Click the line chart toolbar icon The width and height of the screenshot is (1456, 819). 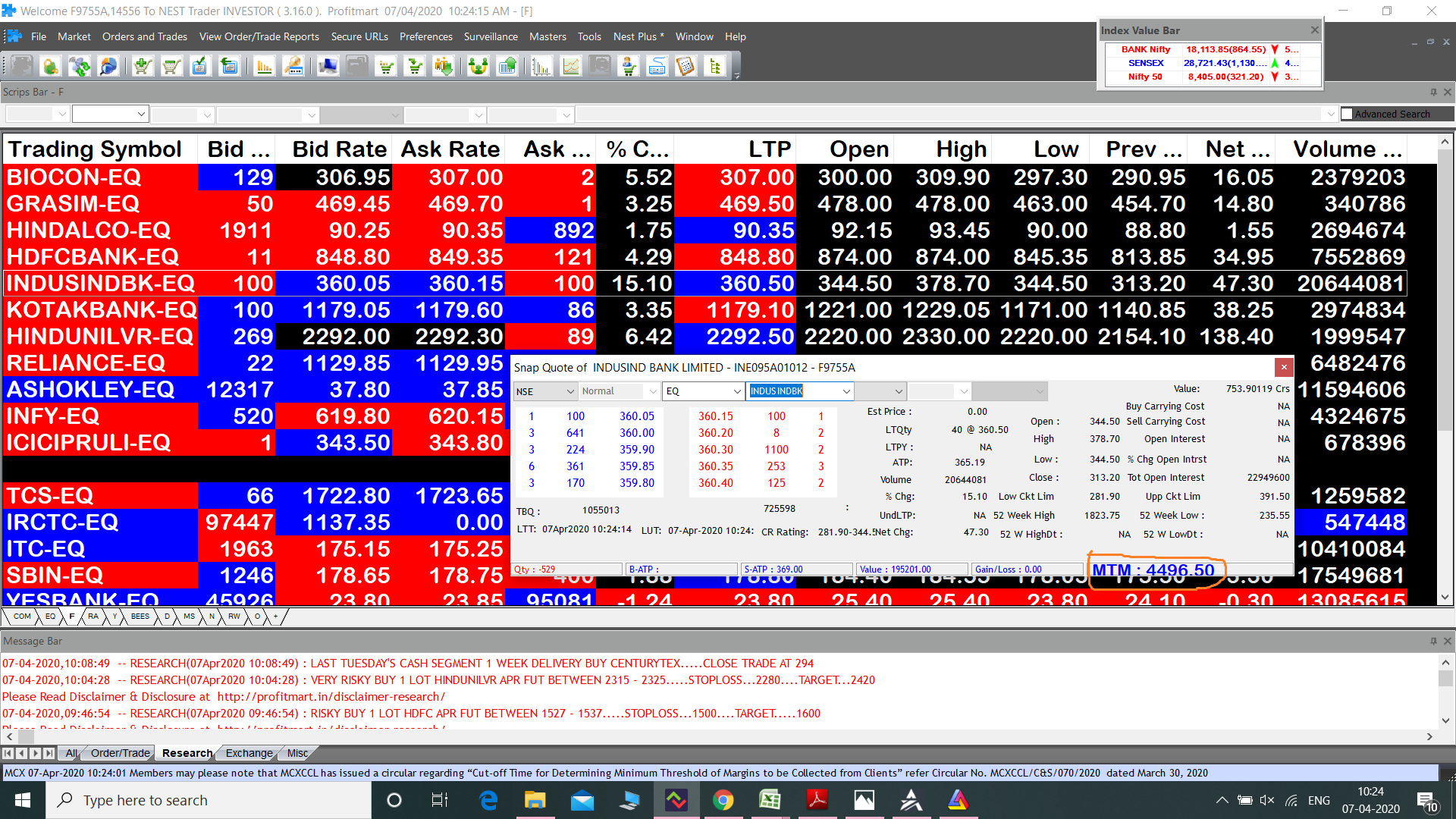tap(570, 67)
